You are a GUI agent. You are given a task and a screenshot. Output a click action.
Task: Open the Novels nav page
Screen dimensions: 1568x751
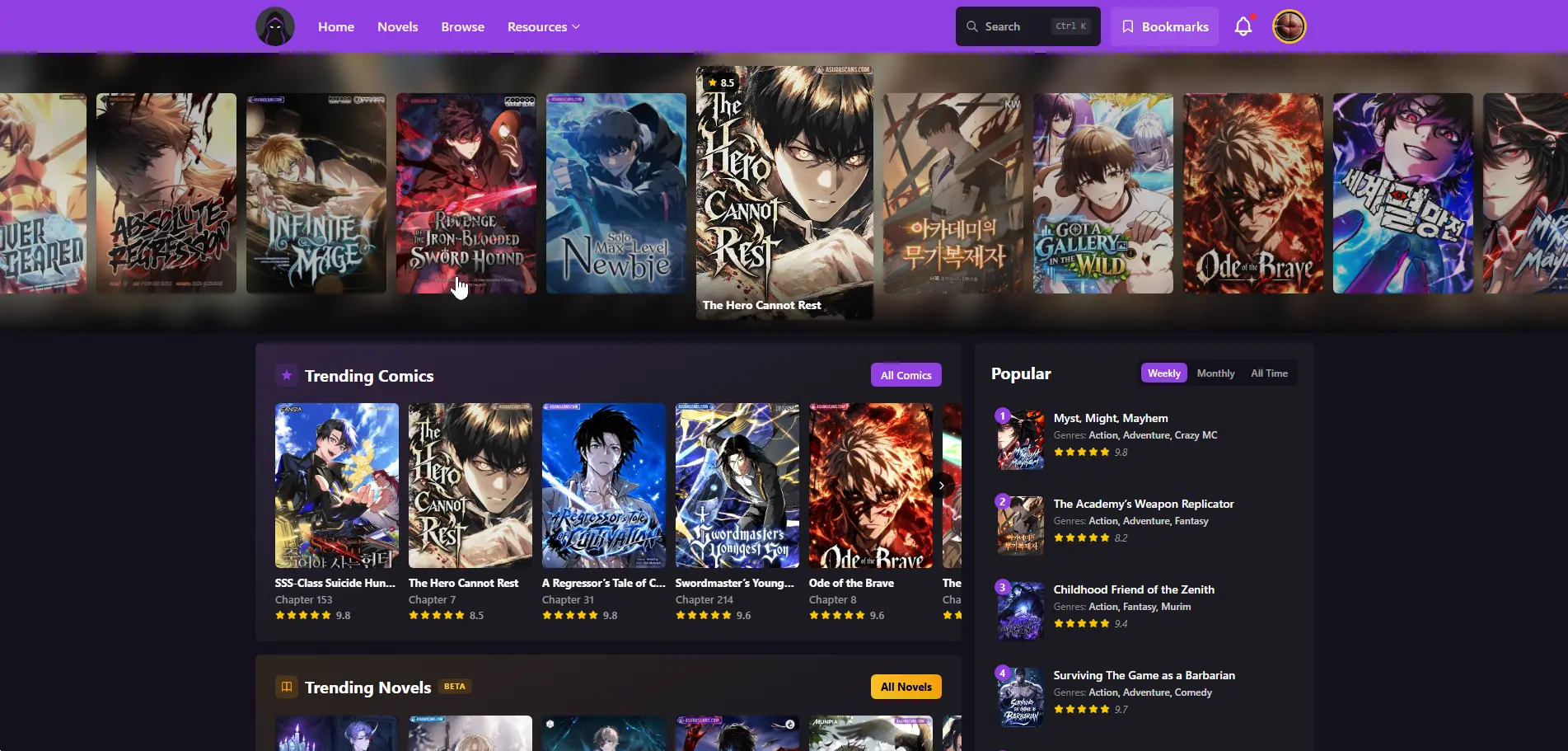pos(398,26)
